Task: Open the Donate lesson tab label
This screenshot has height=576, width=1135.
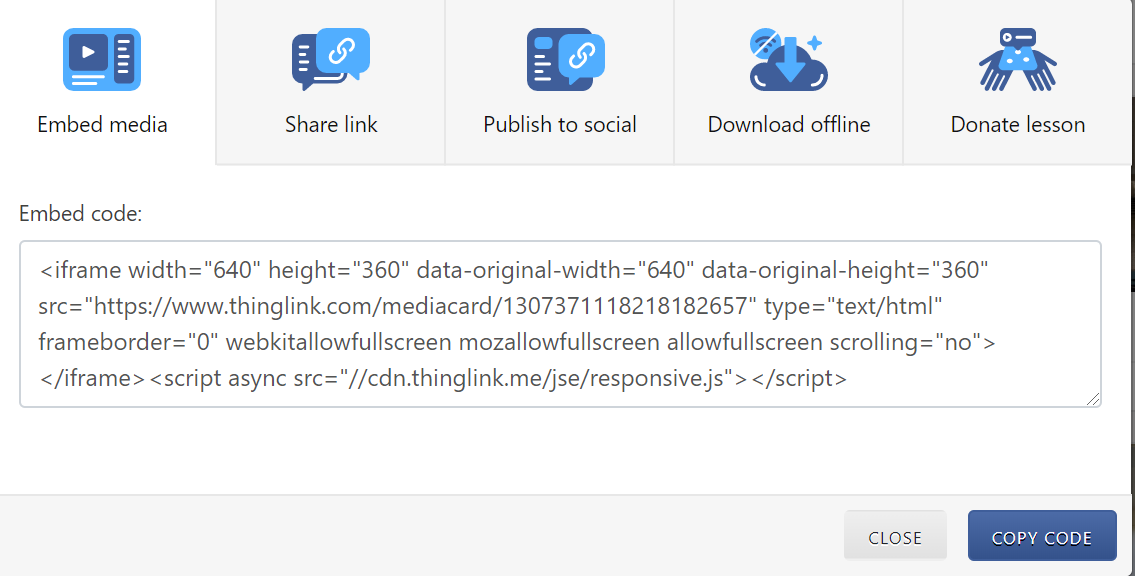Action: pyautogui.click(x=1018, y=125)
